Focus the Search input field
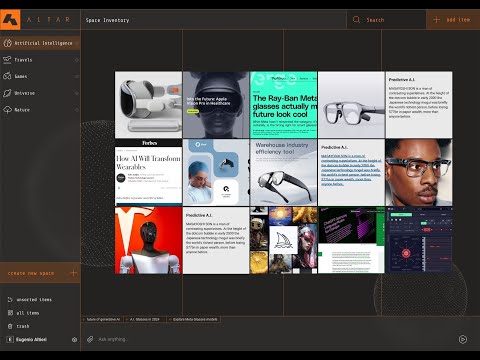480x360 pixels. tap(387, 20)
